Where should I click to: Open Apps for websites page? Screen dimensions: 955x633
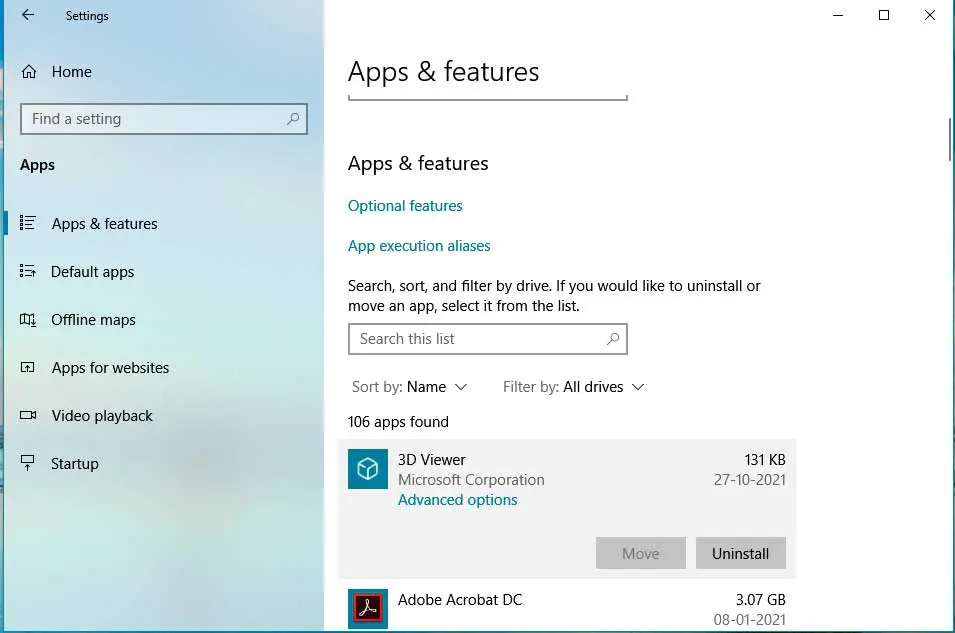[110, 368]
